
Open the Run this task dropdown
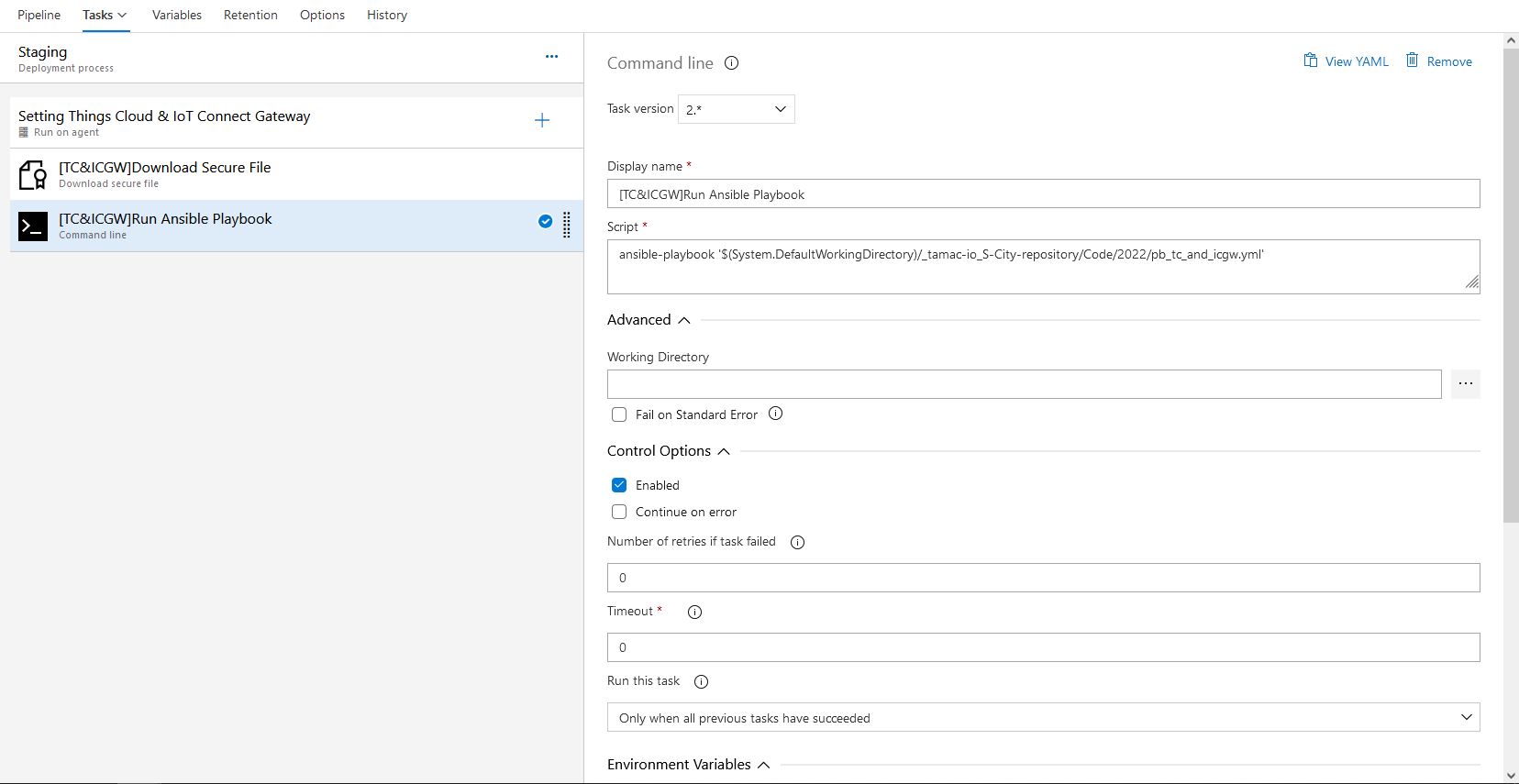1043,717
